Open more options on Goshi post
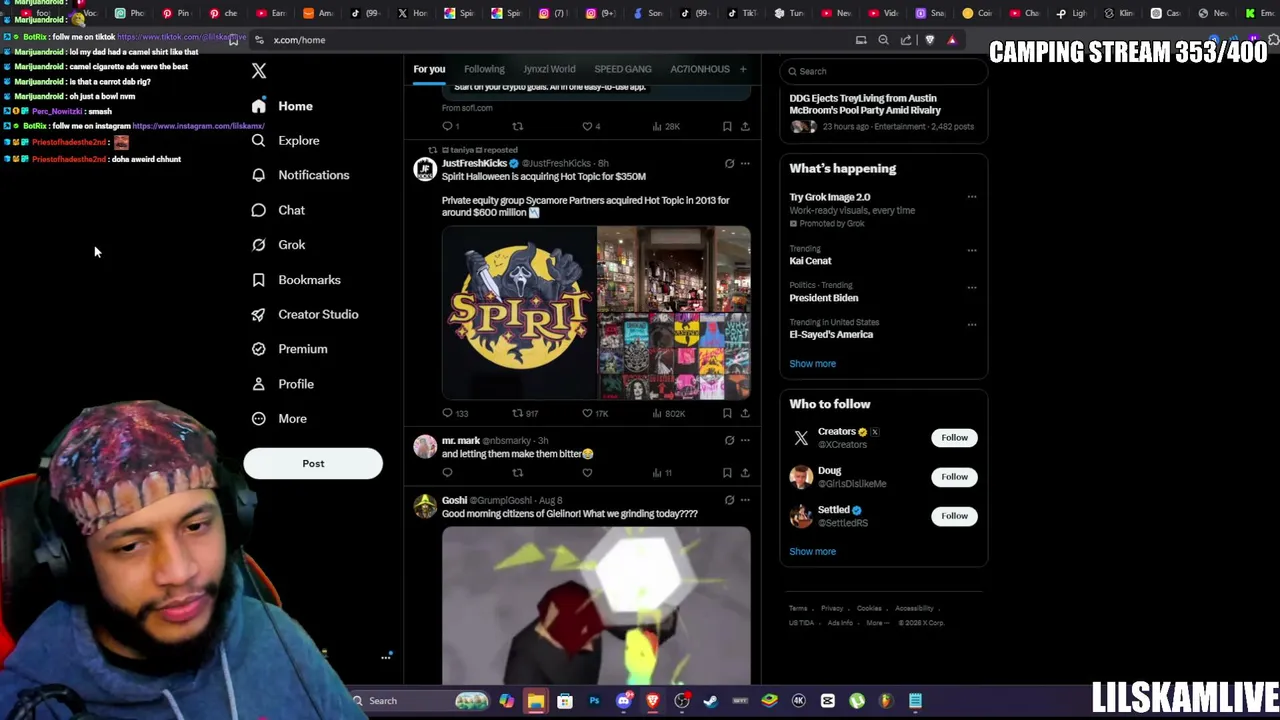Image resolution: width=1280 pixels, height=720 pixels. click(745, 500)
